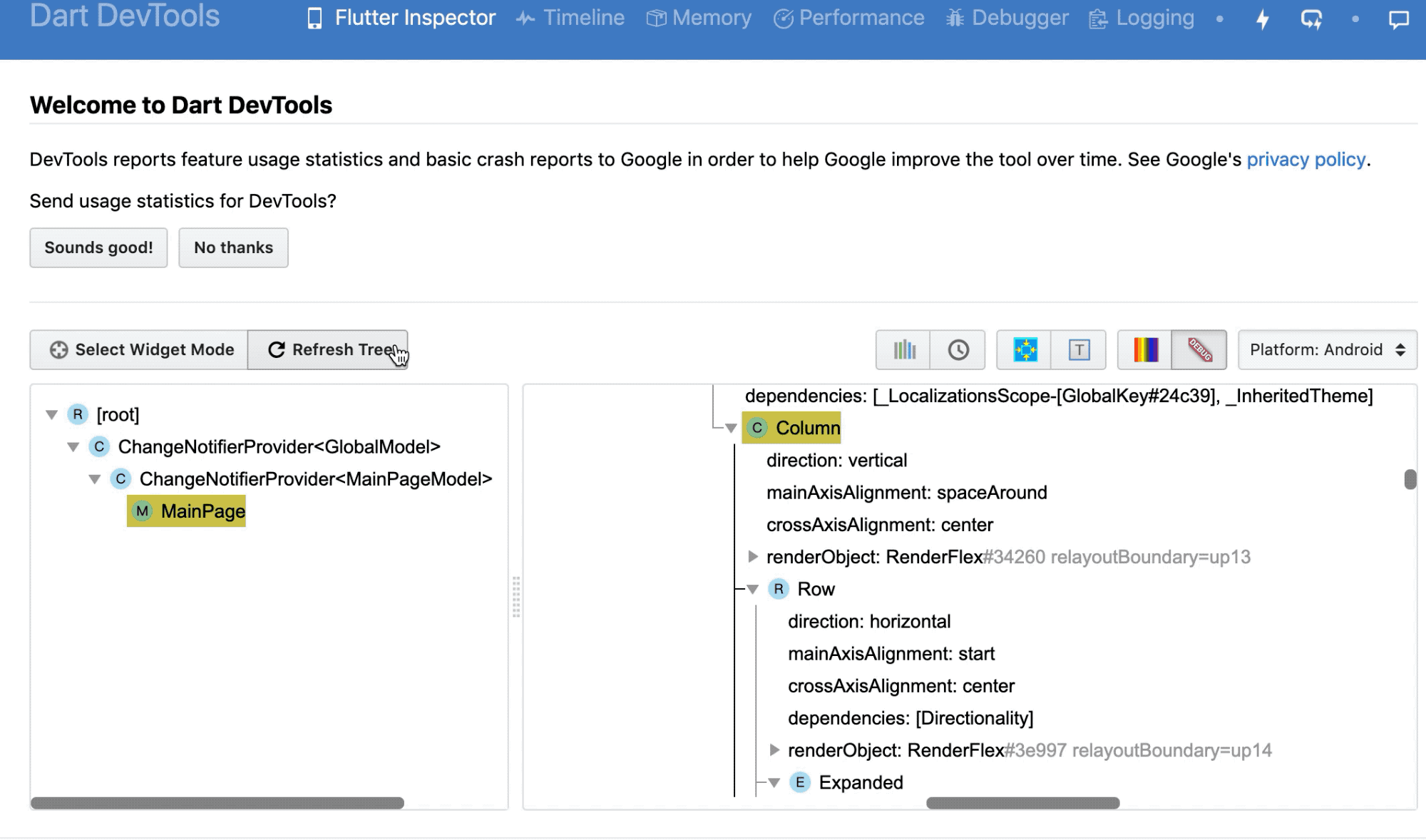The height and width of the screenshot is (840, 1426).
Task: Toggle the repaint rainbow button
Action: pyautogui.click(x=1146, y=349)
